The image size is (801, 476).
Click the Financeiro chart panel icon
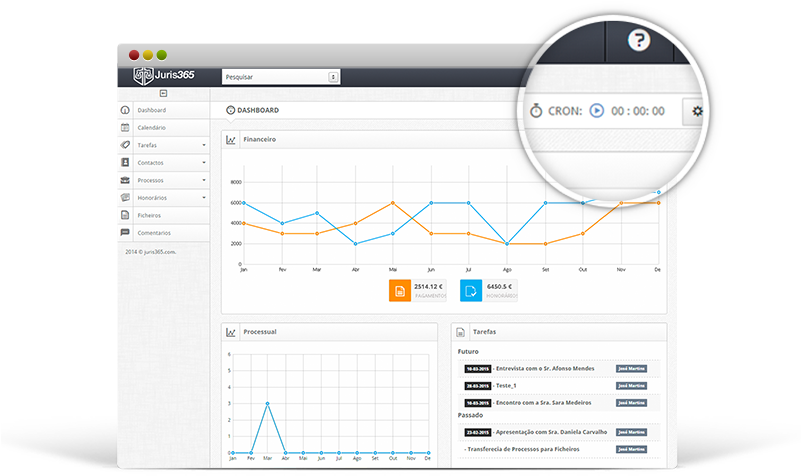[231, 139]
